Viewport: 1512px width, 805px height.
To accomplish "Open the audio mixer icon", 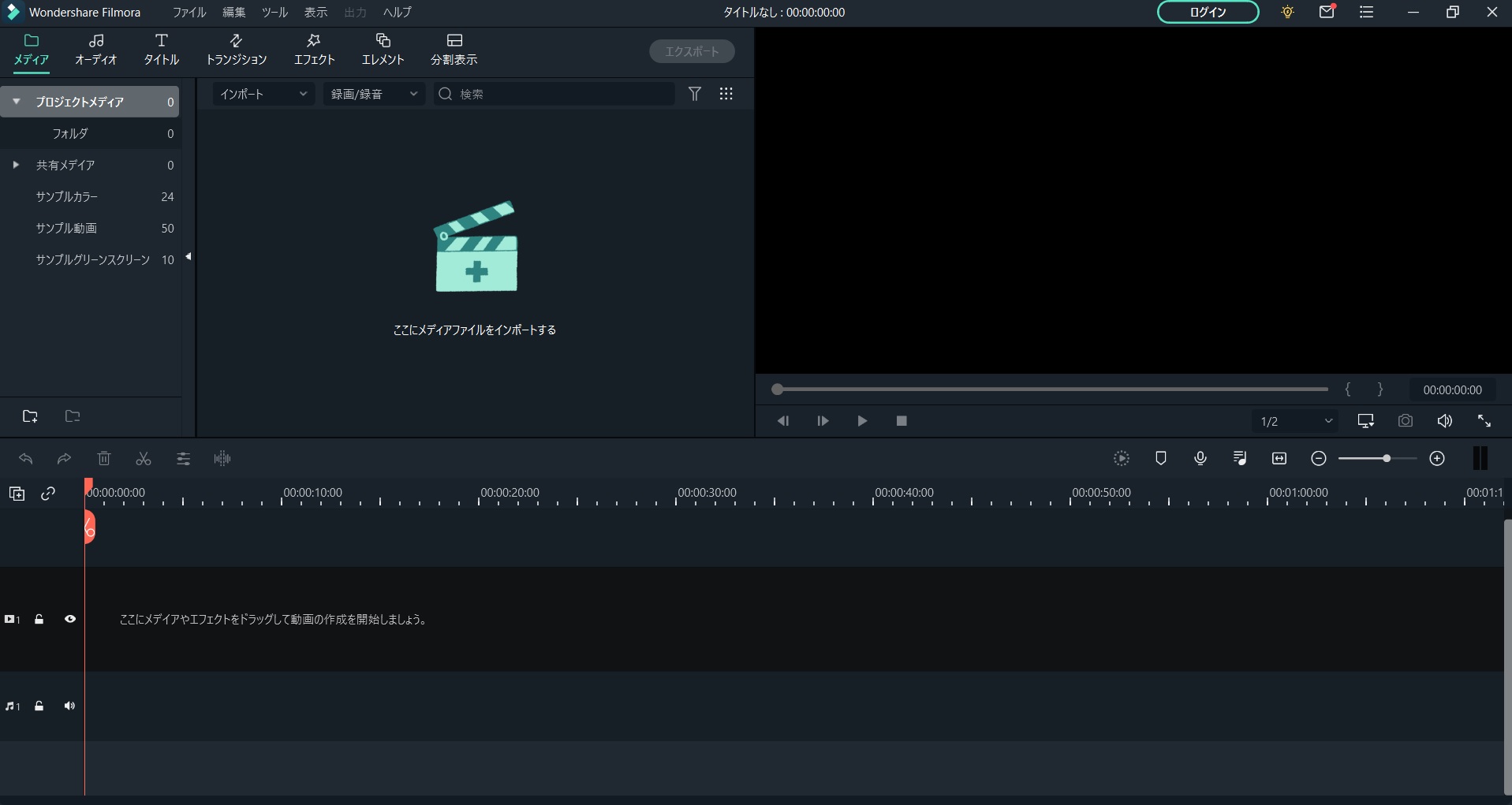I will 1239,458.
